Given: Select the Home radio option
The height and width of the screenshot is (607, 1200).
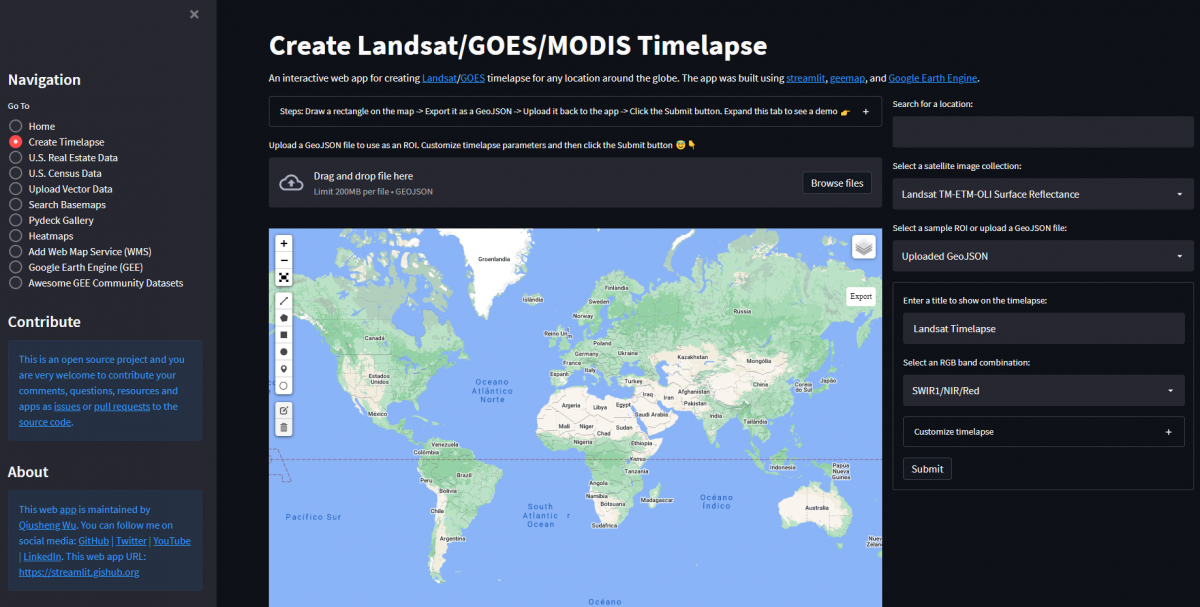Looking at the screenshot, I should (32, 126).
